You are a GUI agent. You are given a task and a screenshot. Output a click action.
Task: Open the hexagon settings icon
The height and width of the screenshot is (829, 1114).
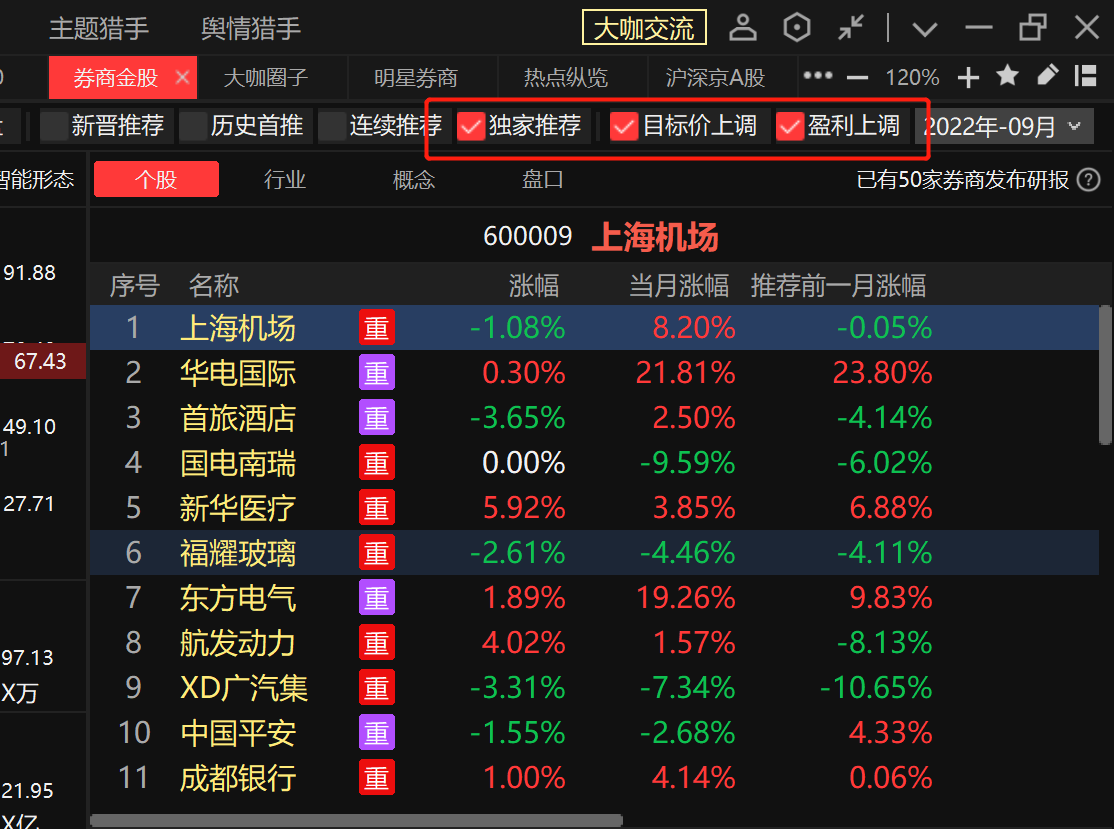point(796,28)
